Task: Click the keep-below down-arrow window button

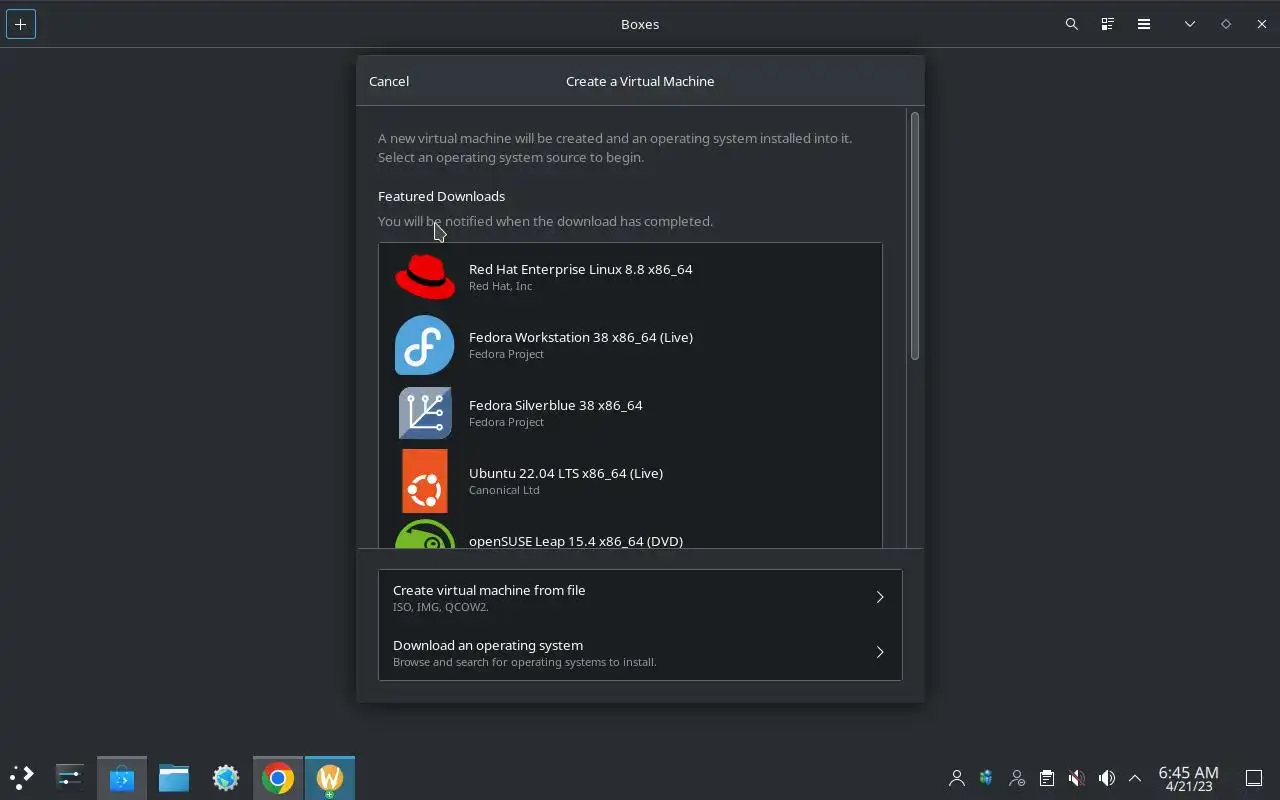Action: point(1190,24)
